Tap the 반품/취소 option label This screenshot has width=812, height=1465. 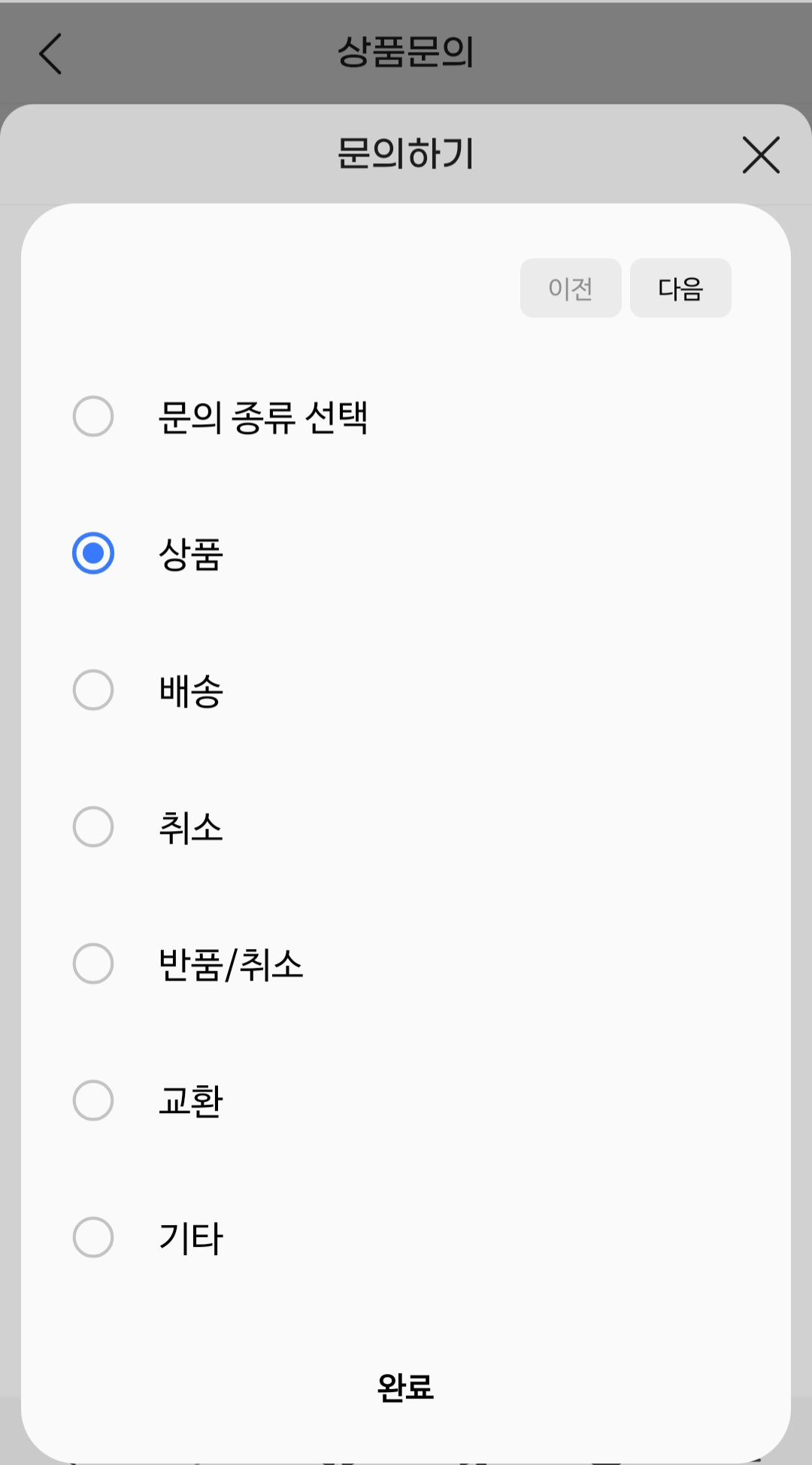pos(231,965)
